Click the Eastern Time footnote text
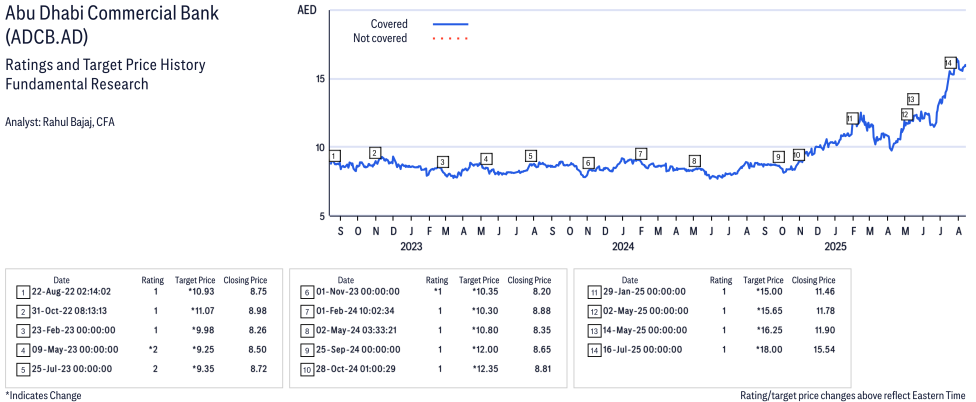 [x=853, y=395]
